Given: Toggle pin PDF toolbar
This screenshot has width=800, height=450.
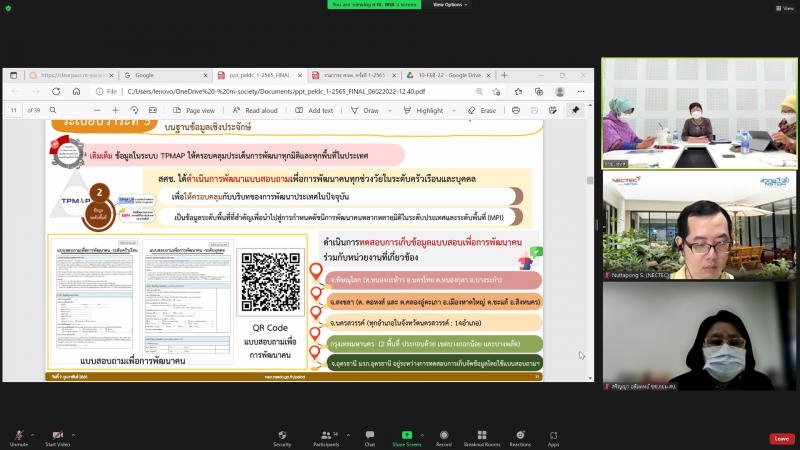Looking at the screenshot, I should coord(576,110).
